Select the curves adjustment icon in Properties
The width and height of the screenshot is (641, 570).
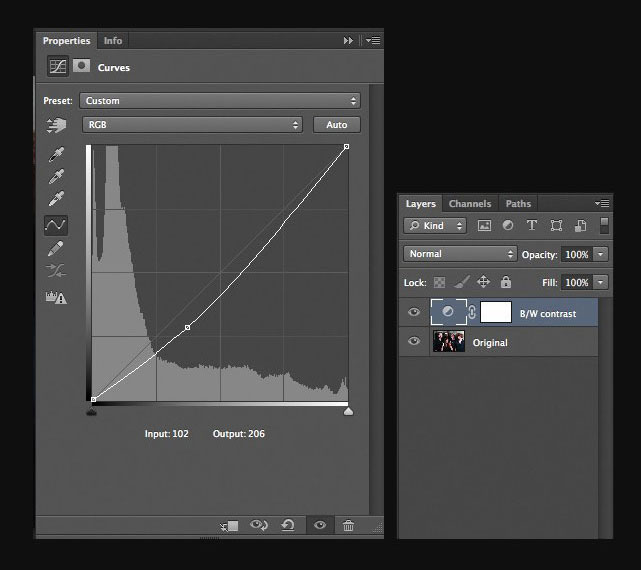(x=58, y=66)
